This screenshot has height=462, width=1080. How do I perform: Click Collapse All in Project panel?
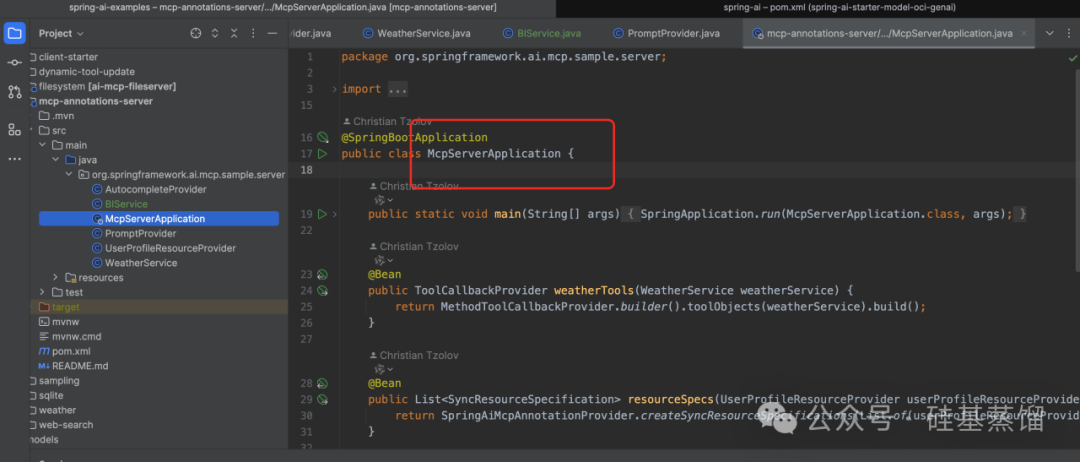point(234,33)
